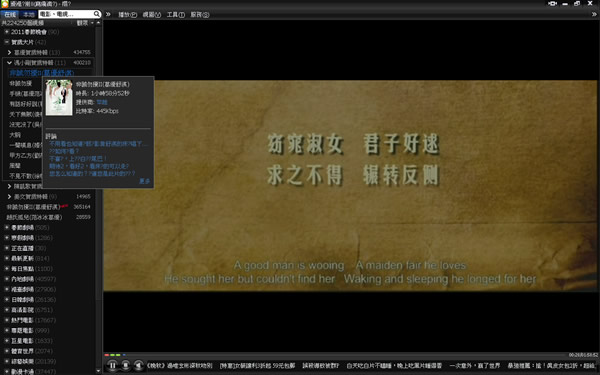The height and width of the screenshot is (375, 600).
Task: Click the up arrow of the list scrollbar
Action: coord(98,23)
